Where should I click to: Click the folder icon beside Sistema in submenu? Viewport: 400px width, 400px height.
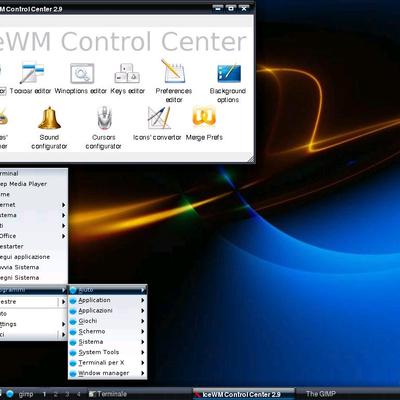click(73, 342)
